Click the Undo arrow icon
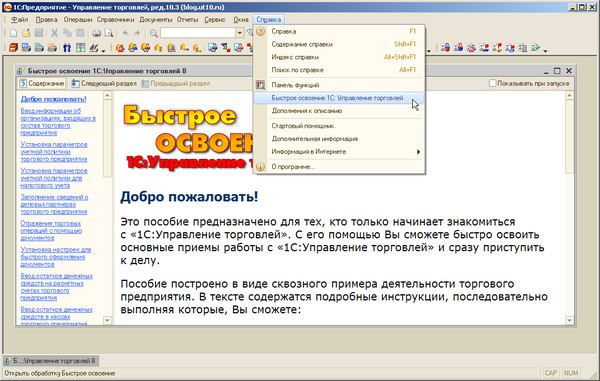The image size is (600, 381). coord(125,33)
